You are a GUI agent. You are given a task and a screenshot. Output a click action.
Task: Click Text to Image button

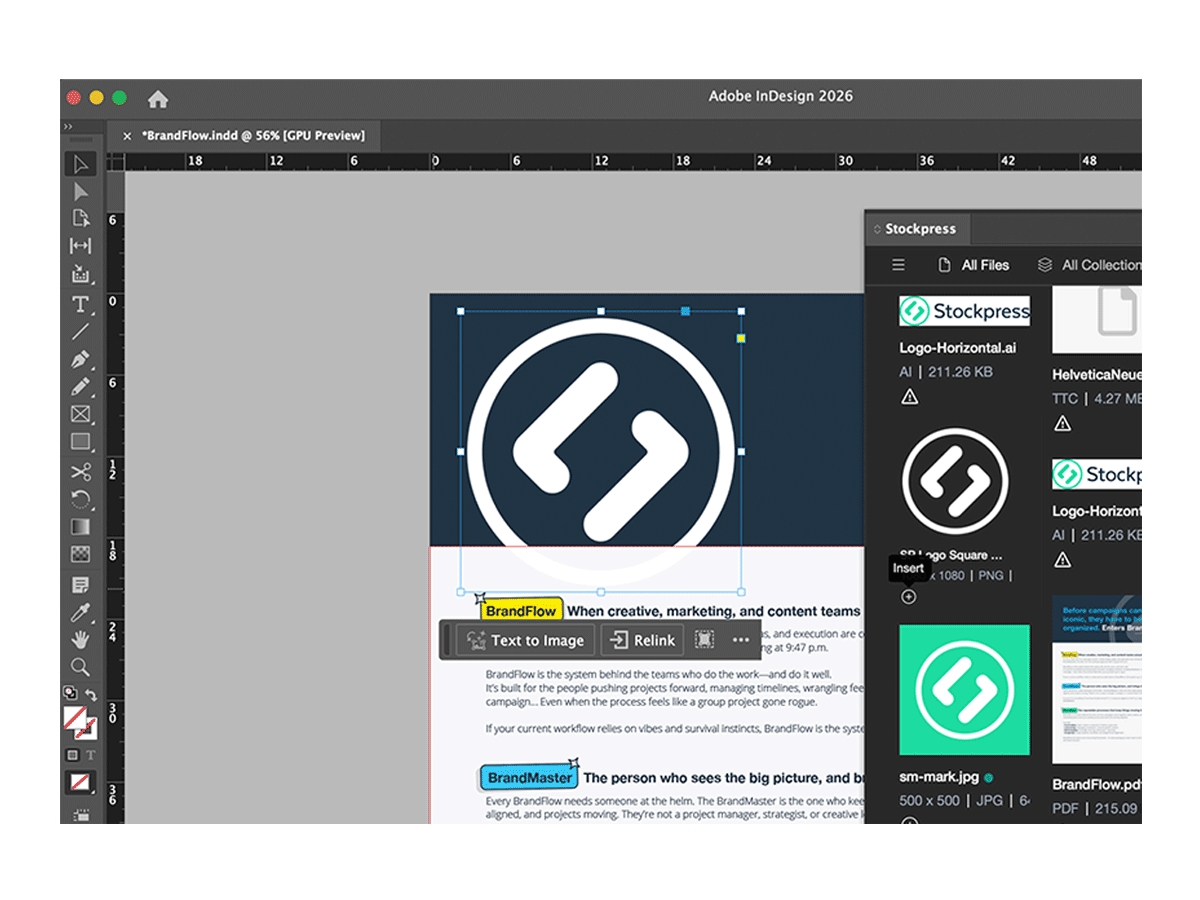525,640
